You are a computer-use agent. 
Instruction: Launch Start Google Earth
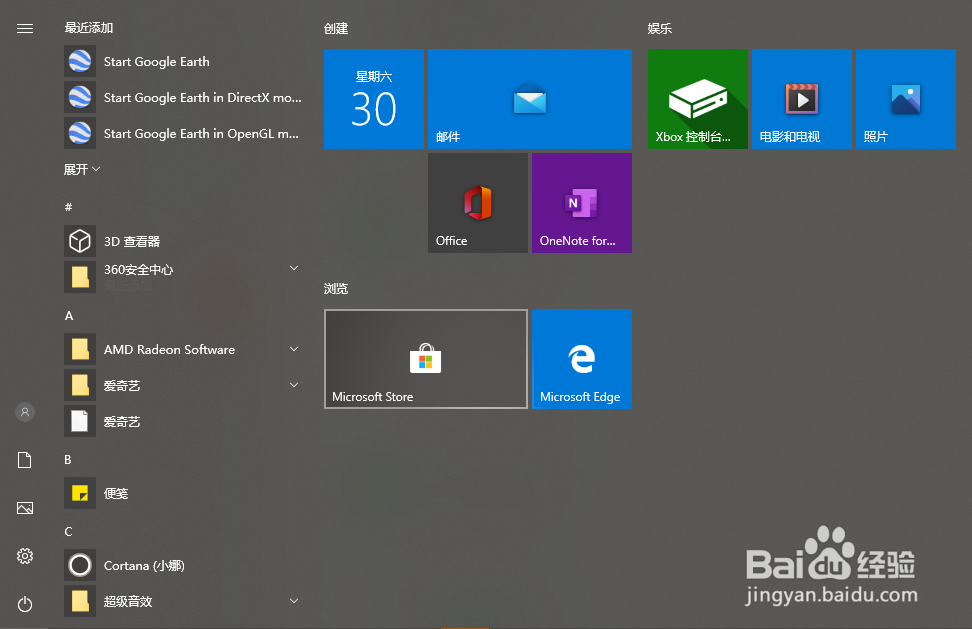point(184,61)
